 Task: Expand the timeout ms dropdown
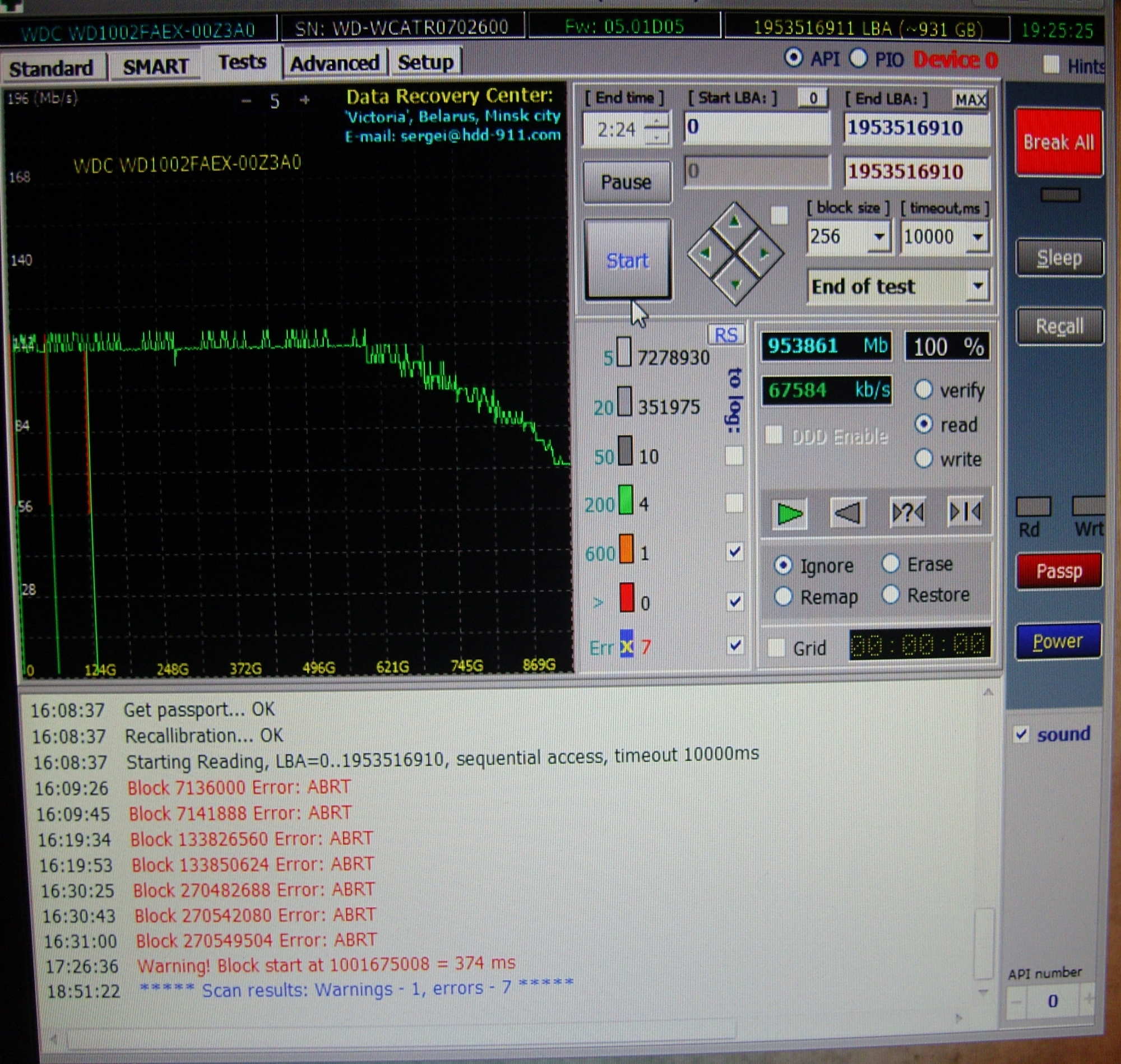pyautogui.click(x=978, y=236)
